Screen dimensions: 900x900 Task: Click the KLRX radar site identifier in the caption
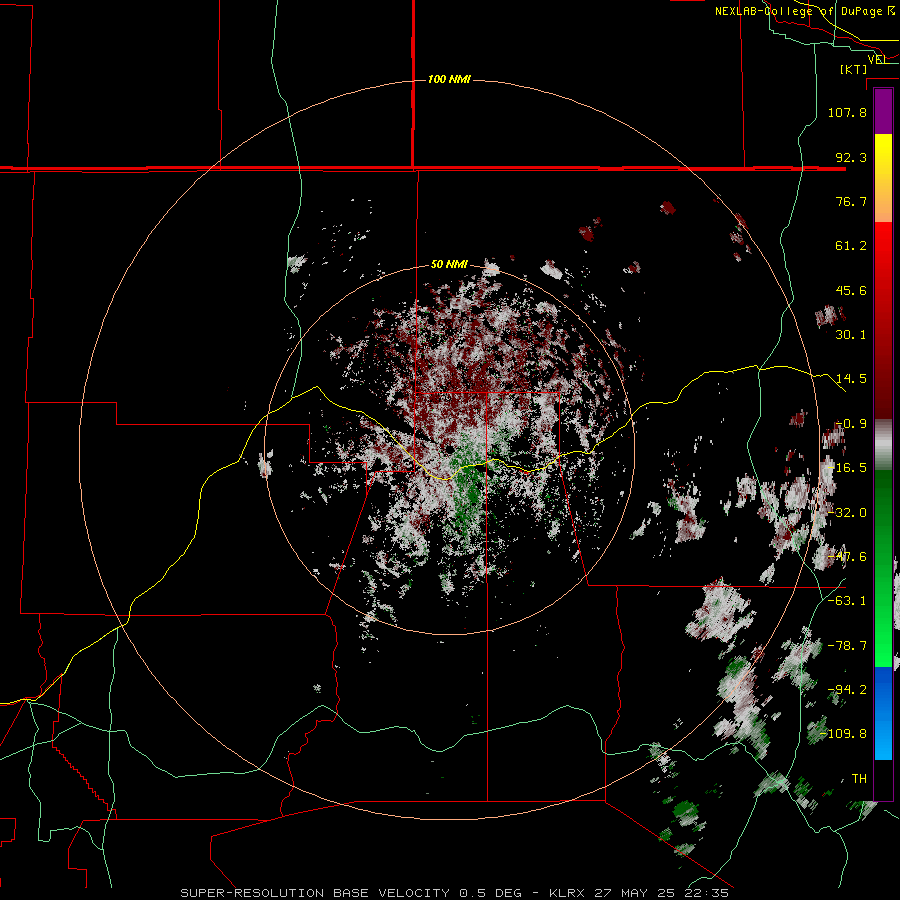[x=567, y=893]
